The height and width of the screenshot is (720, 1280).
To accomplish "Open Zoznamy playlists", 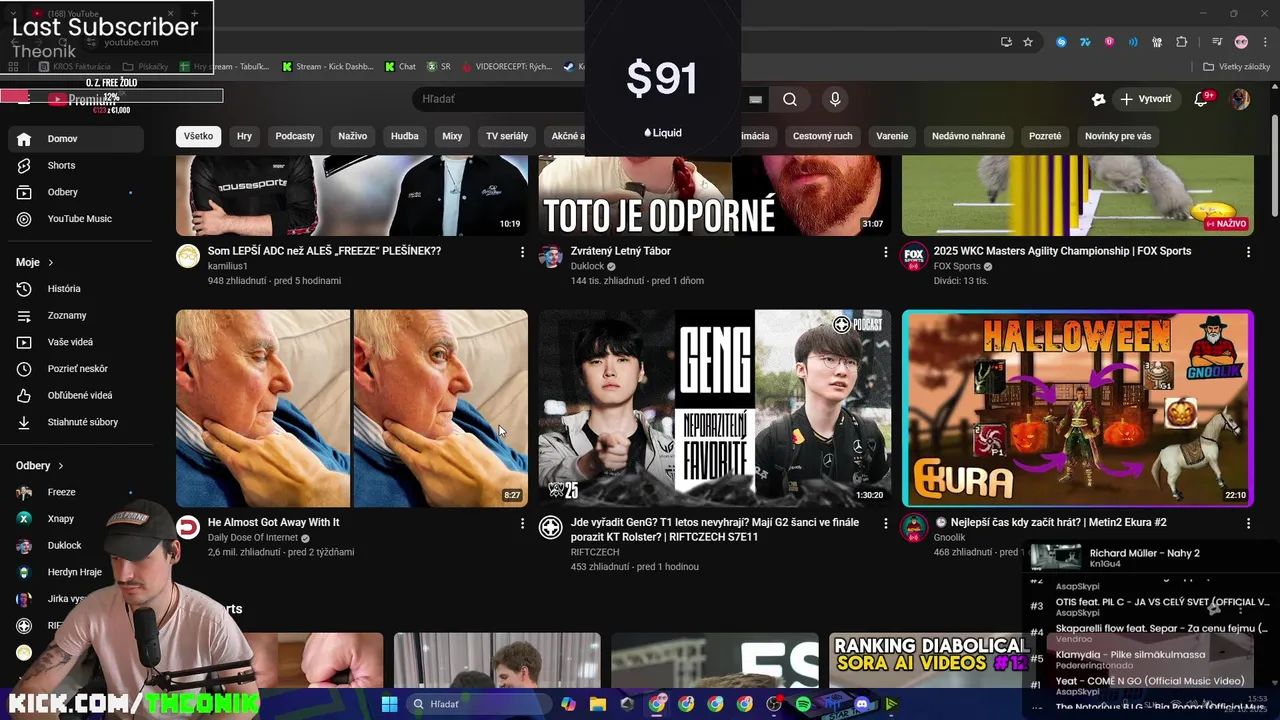I will [76, 316].
